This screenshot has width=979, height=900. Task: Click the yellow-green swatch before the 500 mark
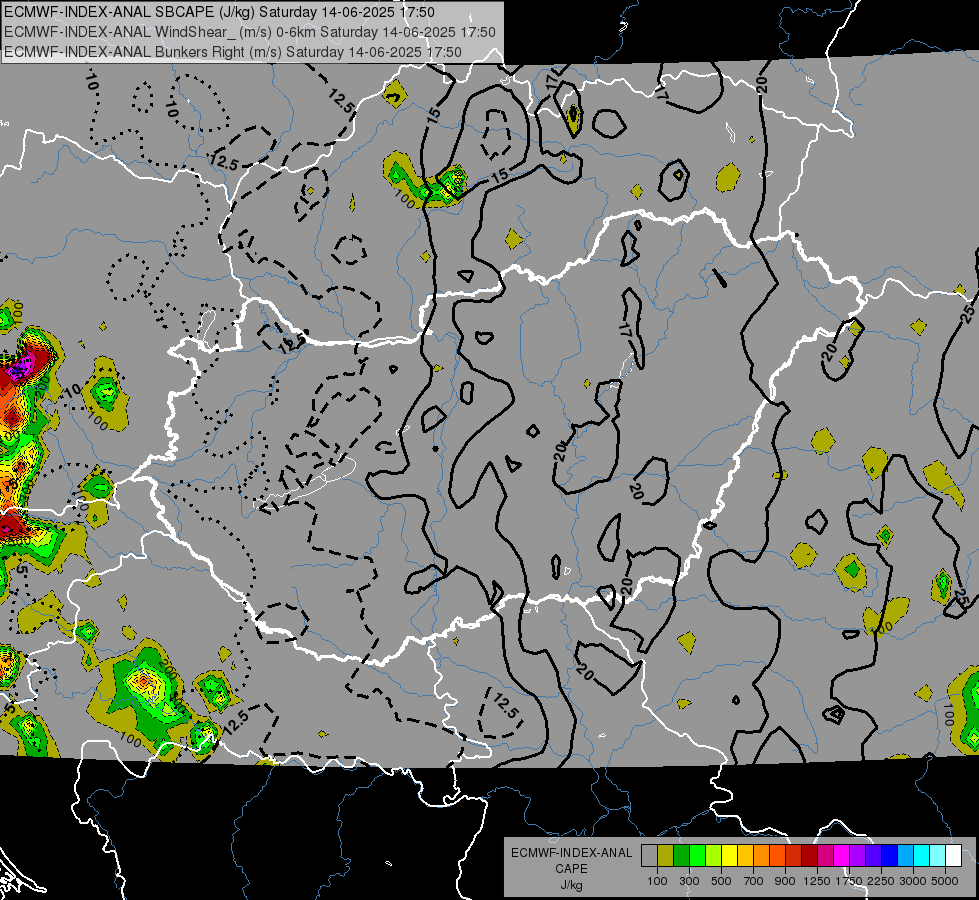[714, 855]
